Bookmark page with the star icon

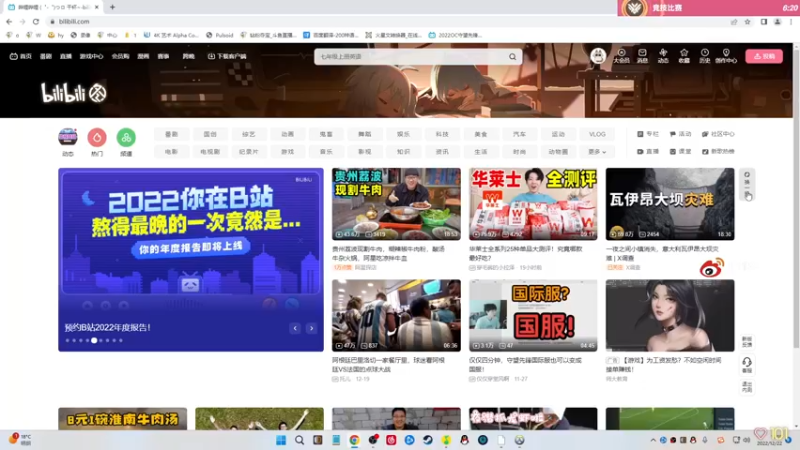747,22
